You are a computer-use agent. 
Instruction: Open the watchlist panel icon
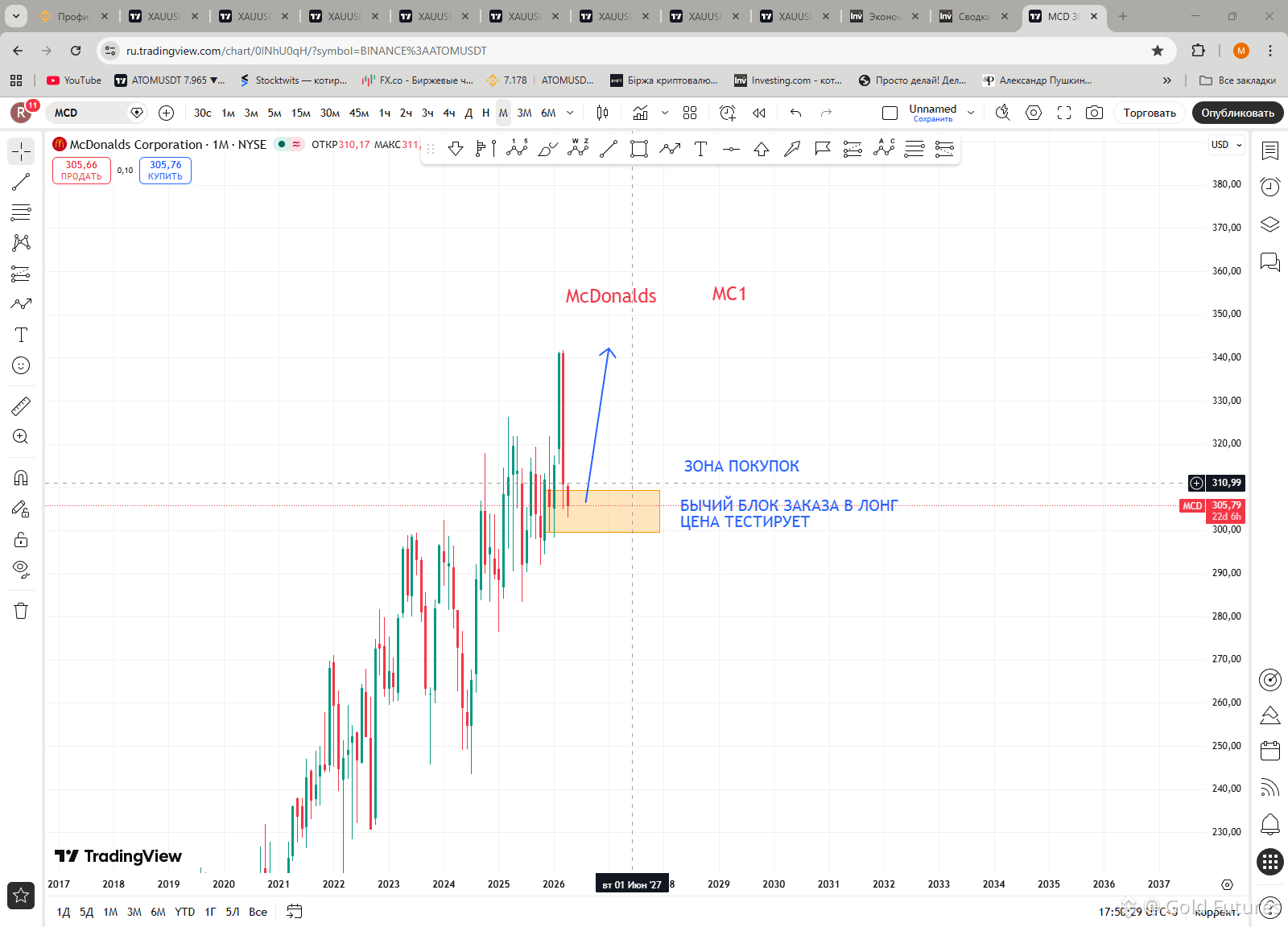pyautogui.click(x=1270, y=150)
